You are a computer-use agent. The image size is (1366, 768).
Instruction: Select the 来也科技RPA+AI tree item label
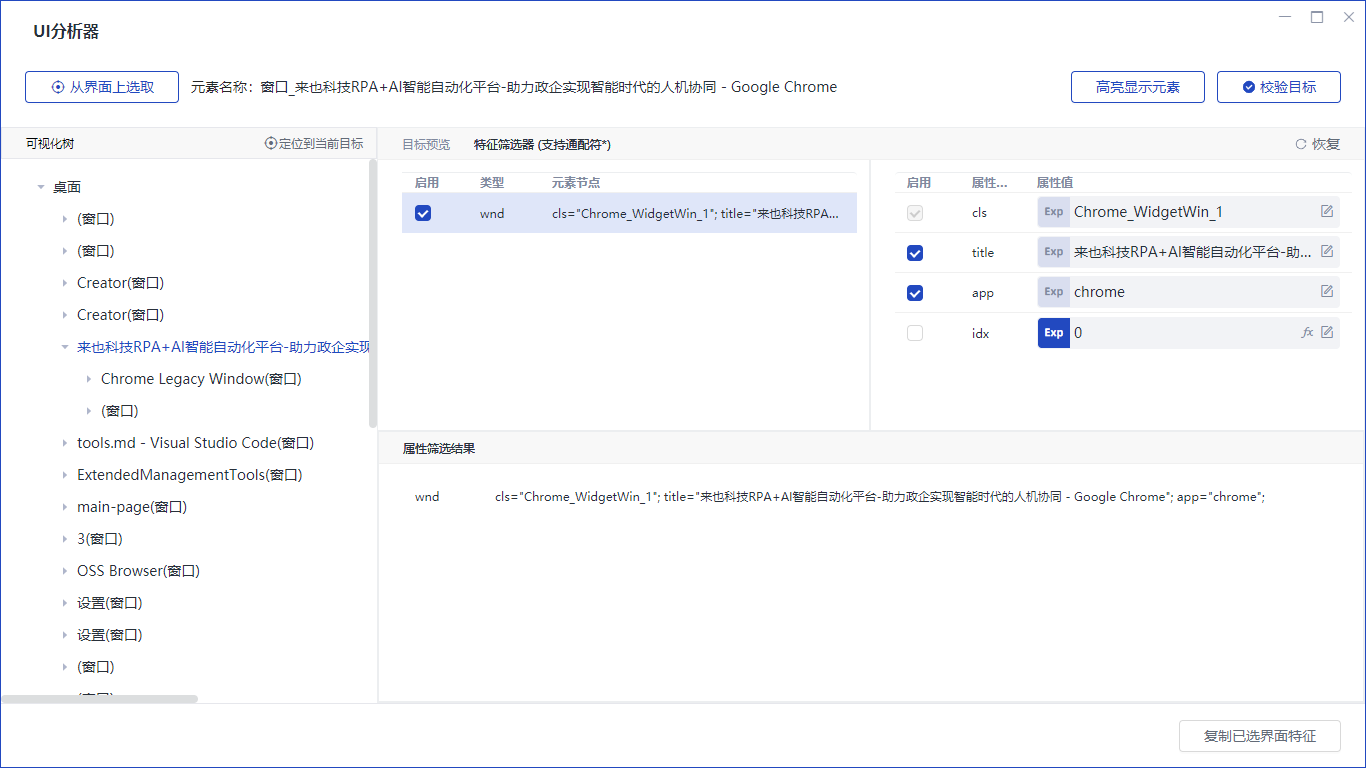(x=223, y=347)
